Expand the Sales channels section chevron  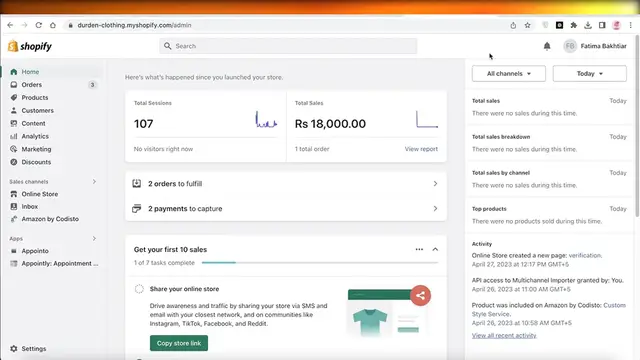(94, 182)
